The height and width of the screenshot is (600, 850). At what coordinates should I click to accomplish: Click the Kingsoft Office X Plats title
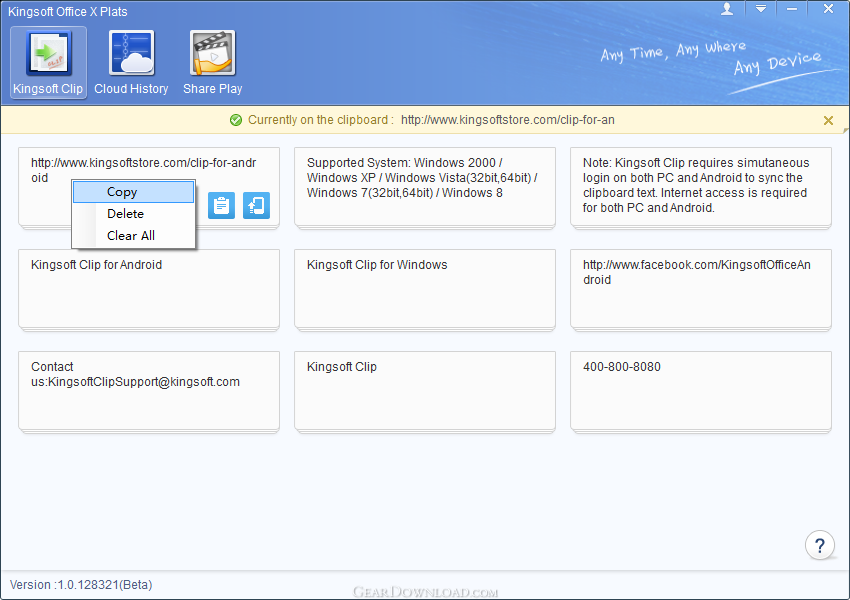(x=68, y=11)
